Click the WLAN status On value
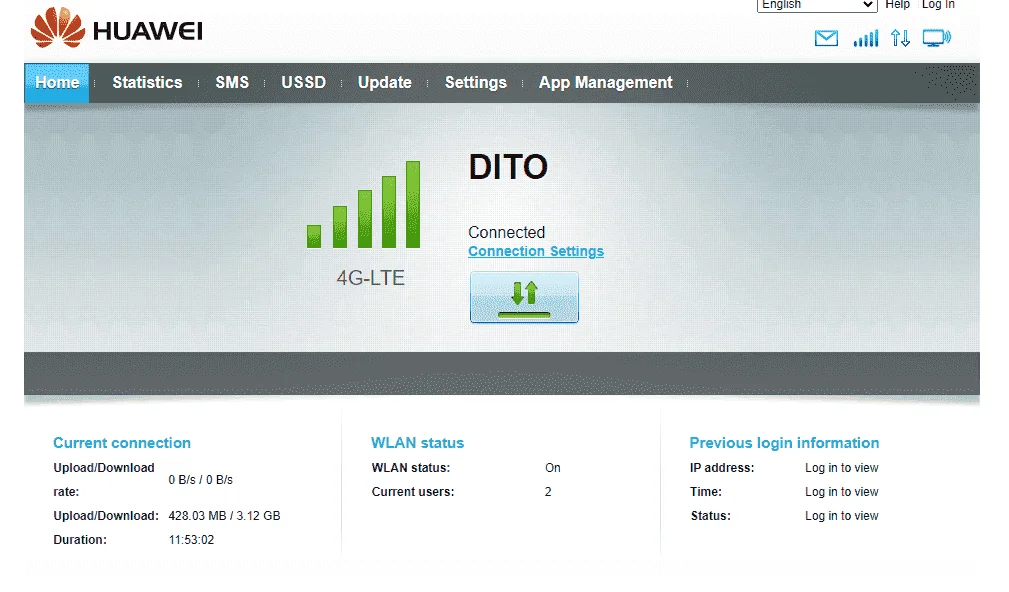 (x=553, y=468)
